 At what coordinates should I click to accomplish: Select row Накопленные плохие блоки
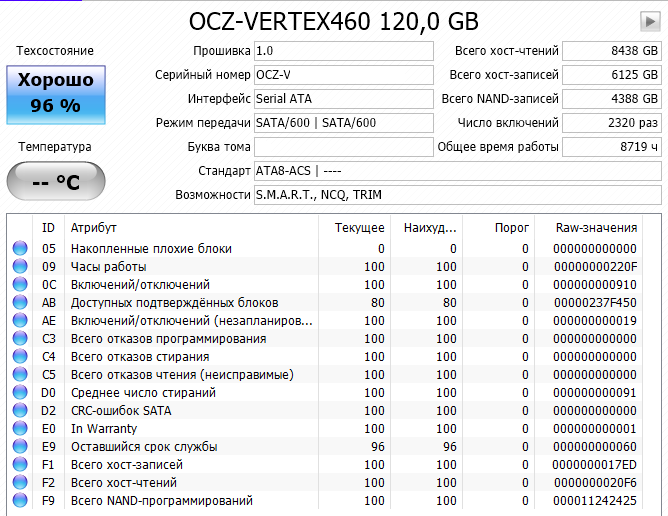point(327,248)
